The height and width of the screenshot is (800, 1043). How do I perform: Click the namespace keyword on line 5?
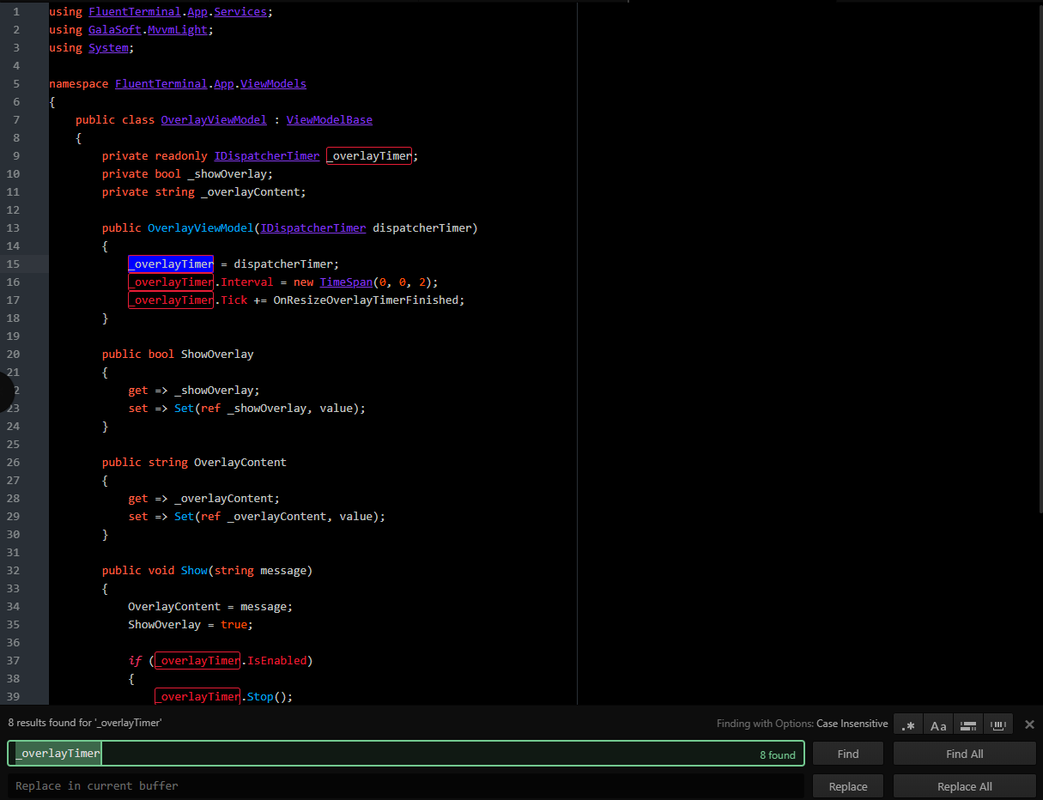tap(78, 84)
